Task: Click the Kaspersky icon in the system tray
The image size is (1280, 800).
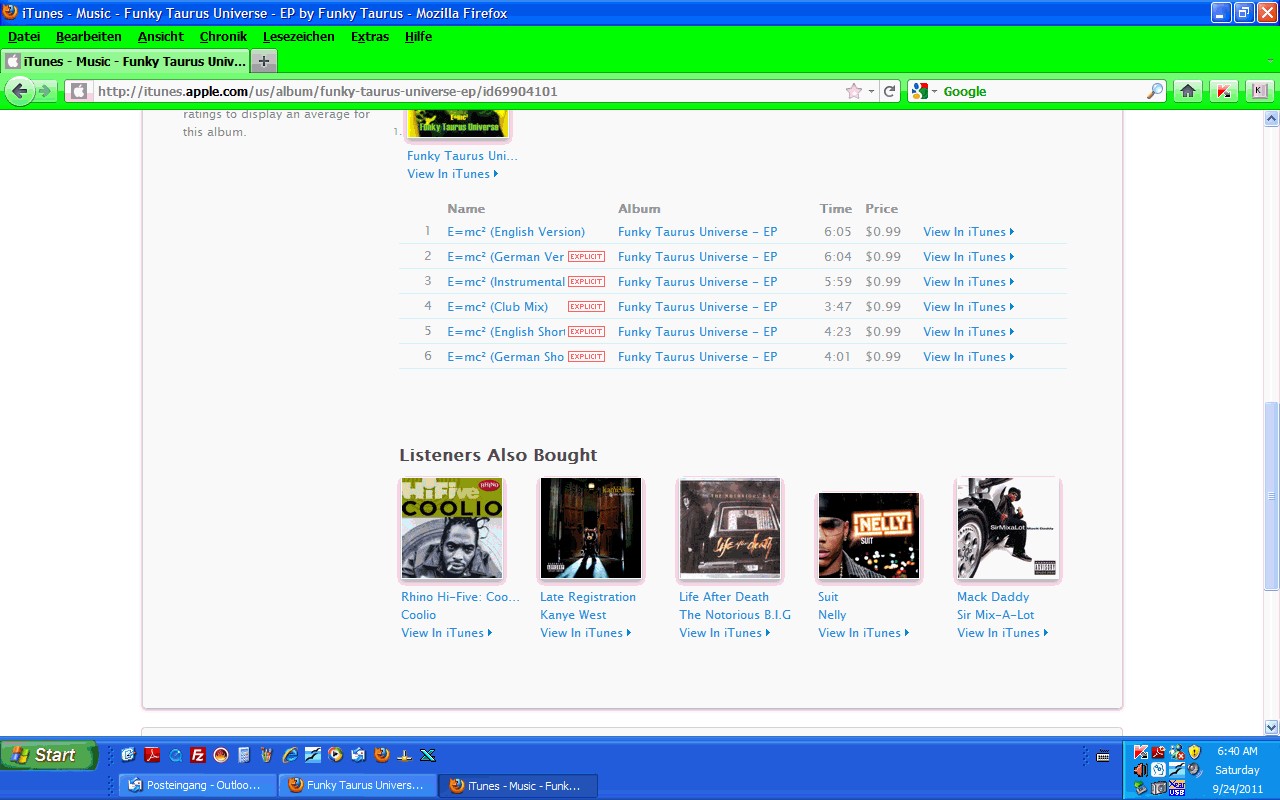Action: pyautogui.click(x=1141, y=752)
